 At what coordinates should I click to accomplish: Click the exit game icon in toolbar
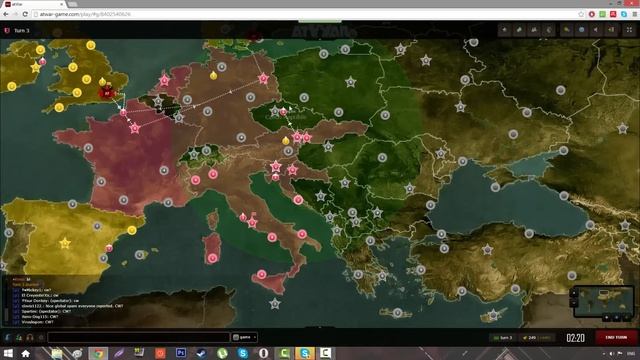[611, 30]
